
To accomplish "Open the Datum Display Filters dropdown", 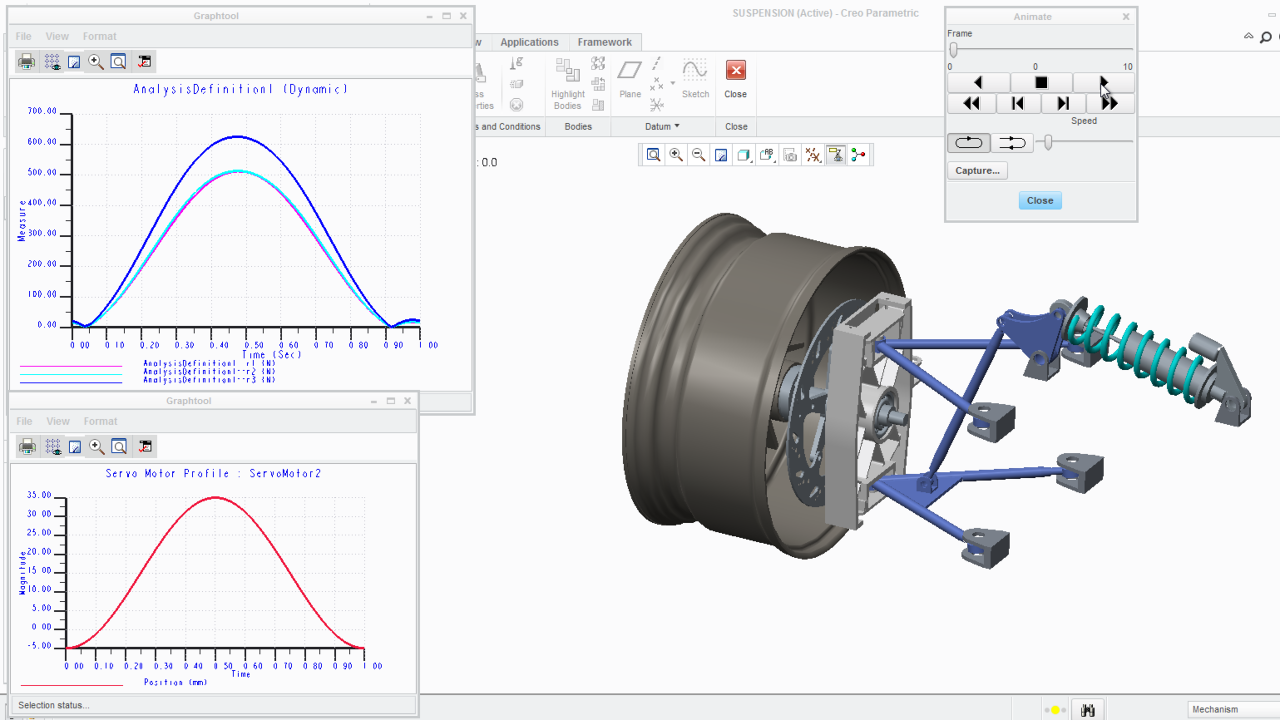I will click(813, 155).
